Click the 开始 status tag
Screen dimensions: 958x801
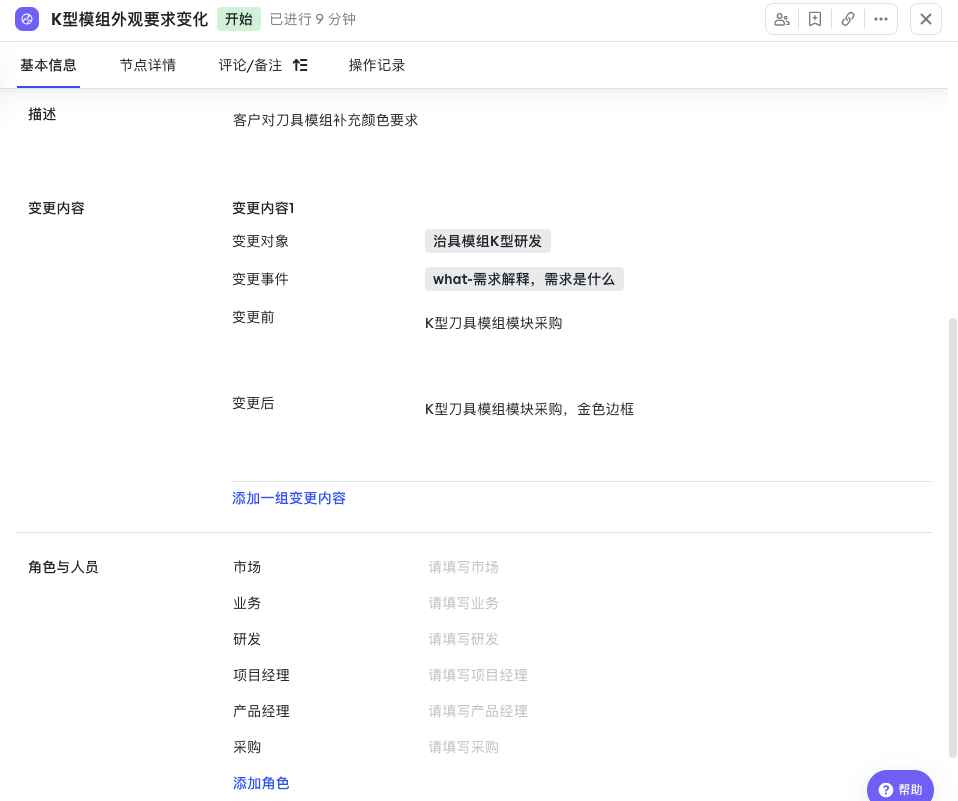[x=239, y=19]
